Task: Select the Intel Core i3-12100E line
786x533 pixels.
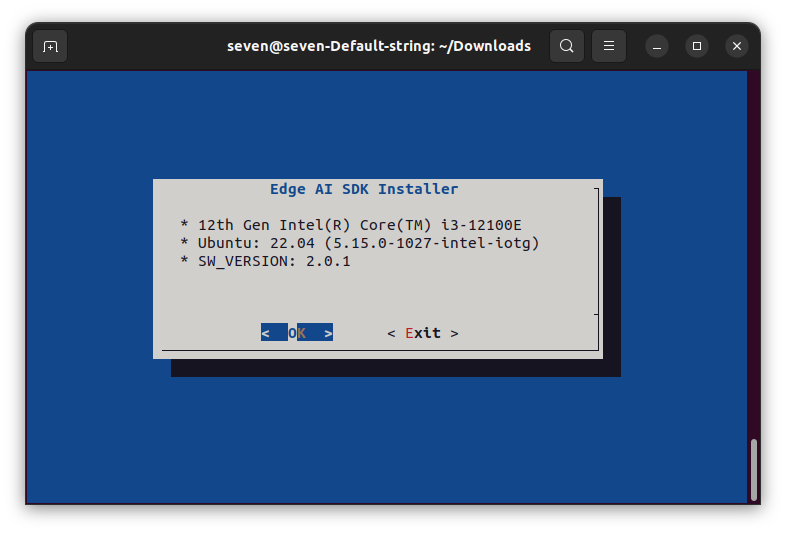Action: coord(351,225)
